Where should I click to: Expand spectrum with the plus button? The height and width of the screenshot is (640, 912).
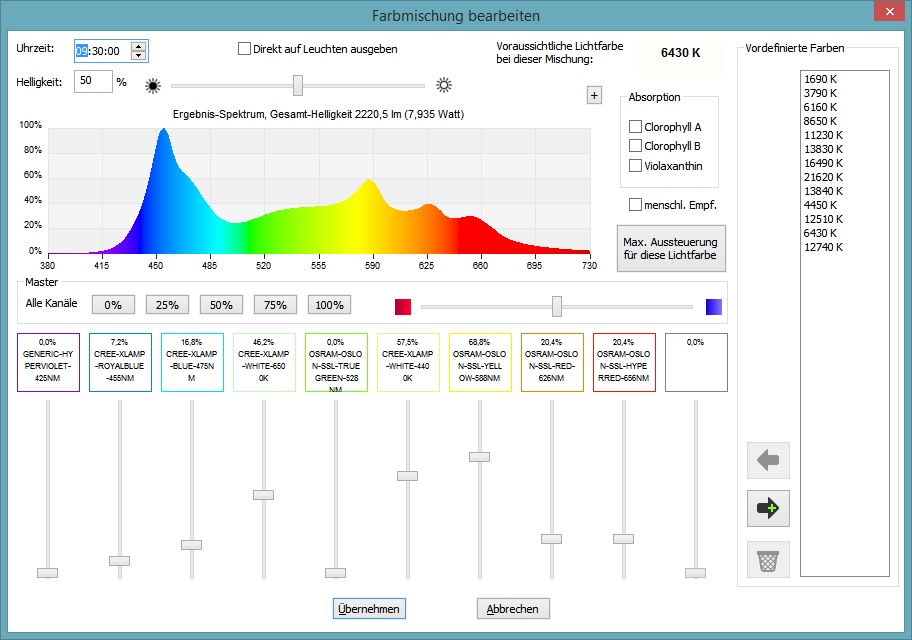pyautogui.click(x=594, y=95)
